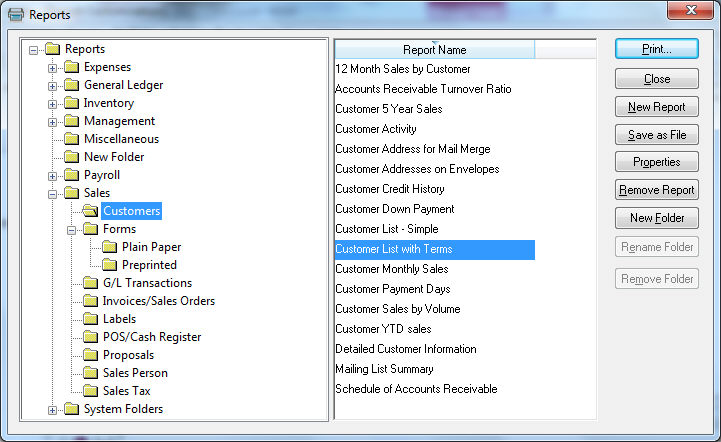Viewport: 721px width, 442px height.
Task: Open the POS/Cash Register folder
Action: (x=151, y=337)
